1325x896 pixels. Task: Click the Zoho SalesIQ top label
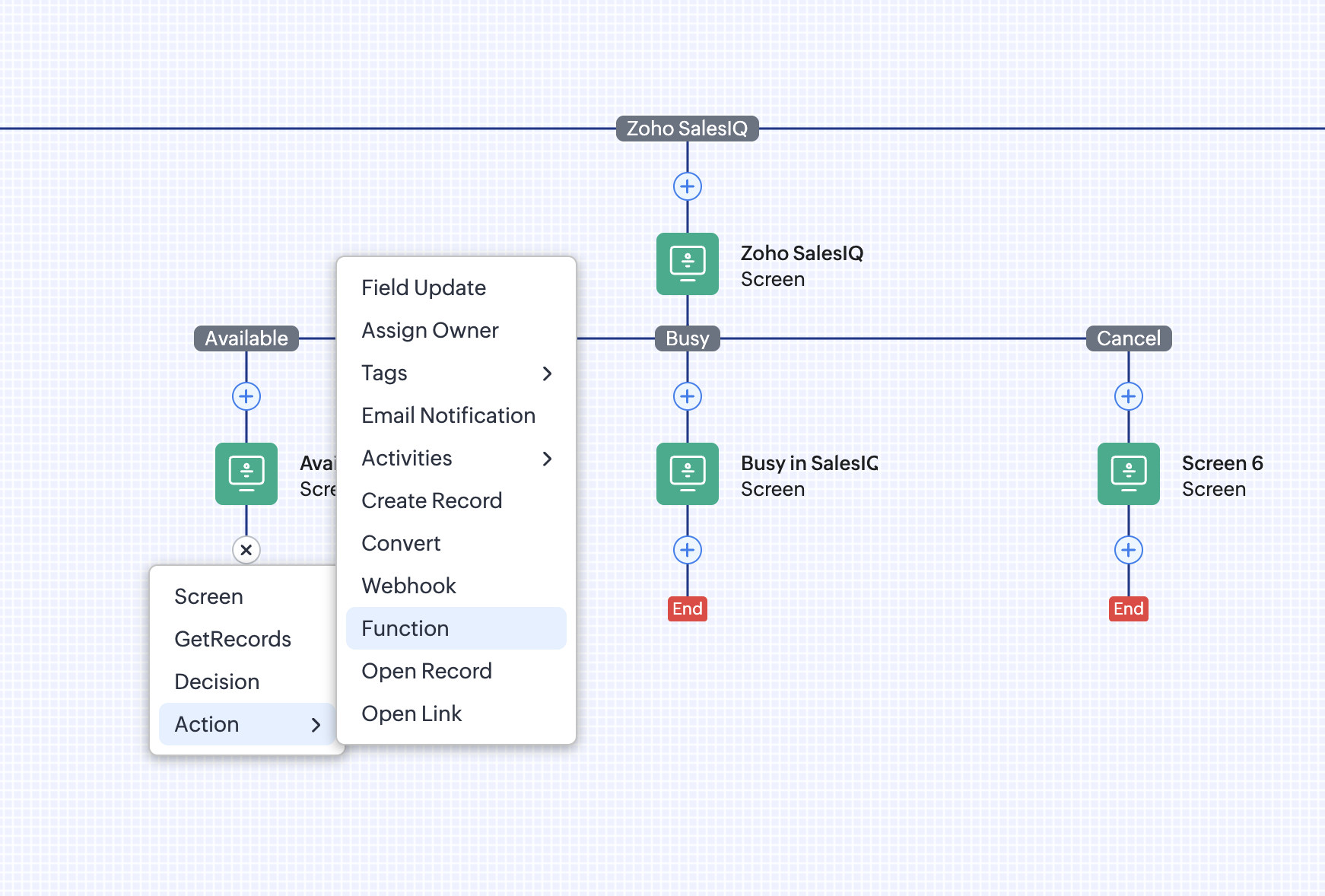click(688, 129)
